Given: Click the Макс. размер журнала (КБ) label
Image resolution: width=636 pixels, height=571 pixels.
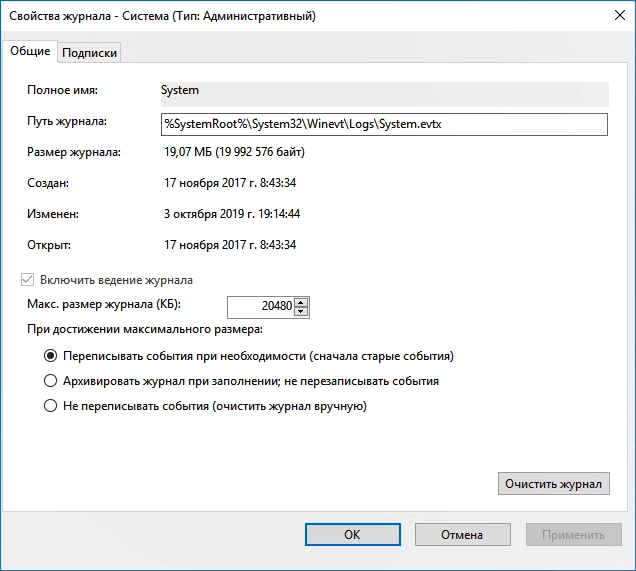Looking at the screenshot, I should click(104, 304).
